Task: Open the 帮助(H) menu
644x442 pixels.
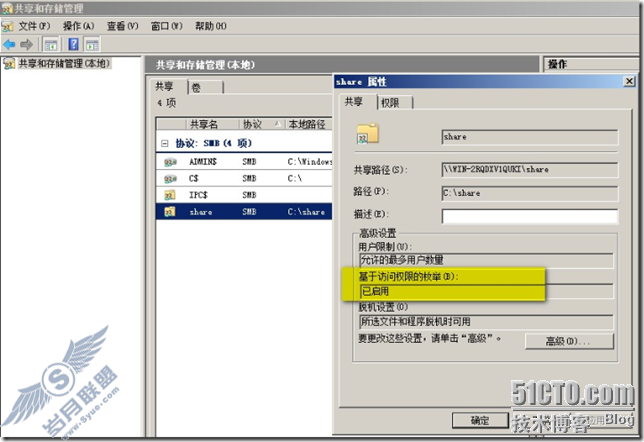Action: pos(211,26)
